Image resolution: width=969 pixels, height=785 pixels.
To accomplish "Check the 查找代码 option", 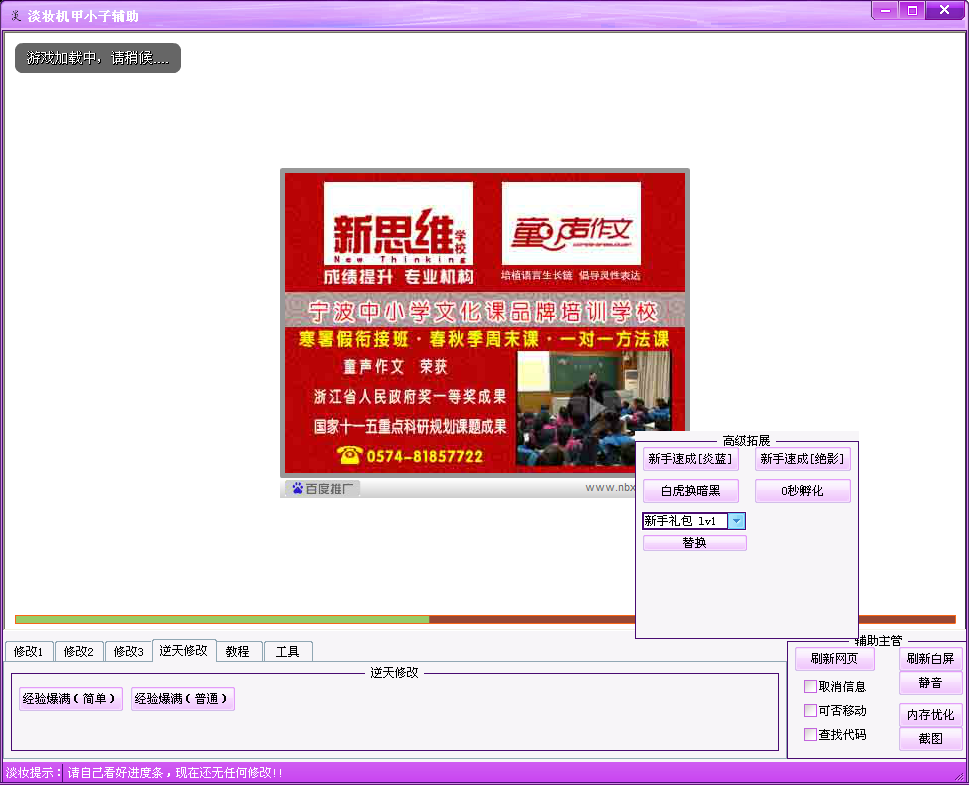I will pyautogui.click(x=811, y=735).
